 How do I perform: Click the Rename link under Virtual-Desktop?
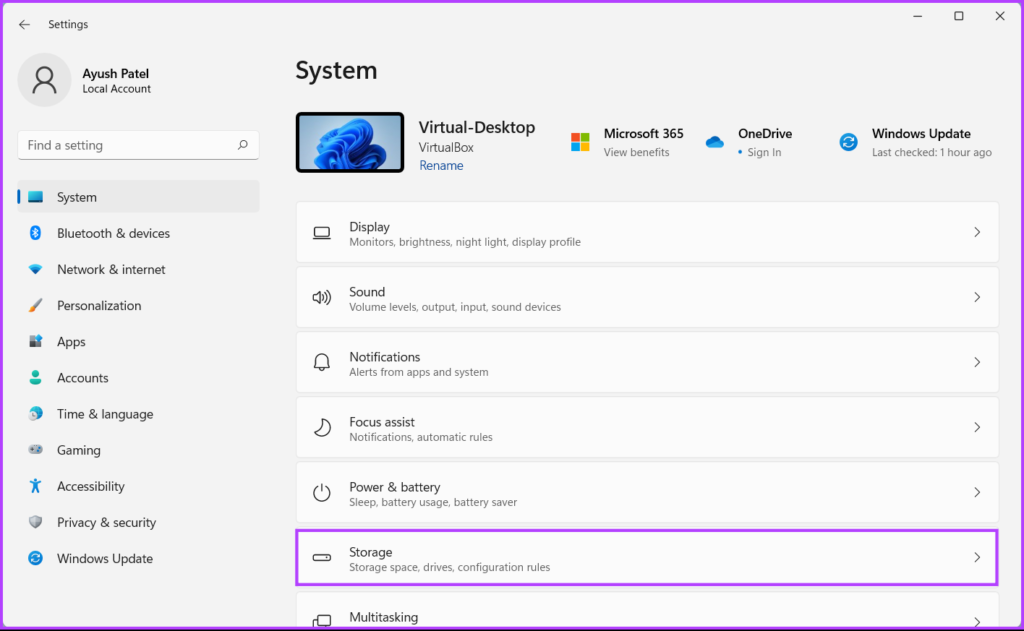[x=441, y=165]
